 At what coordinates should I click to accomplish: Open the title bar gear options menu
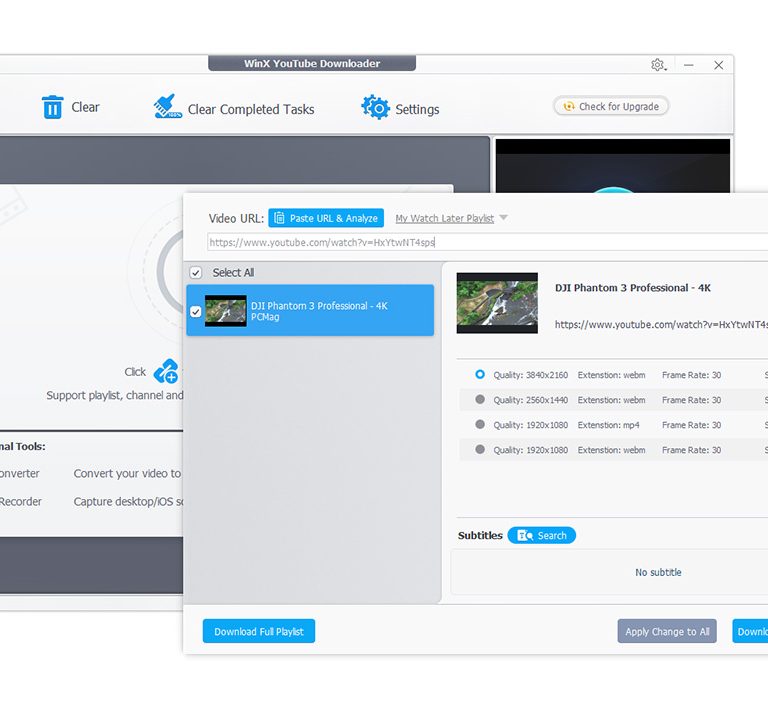[x=658, y=65]
